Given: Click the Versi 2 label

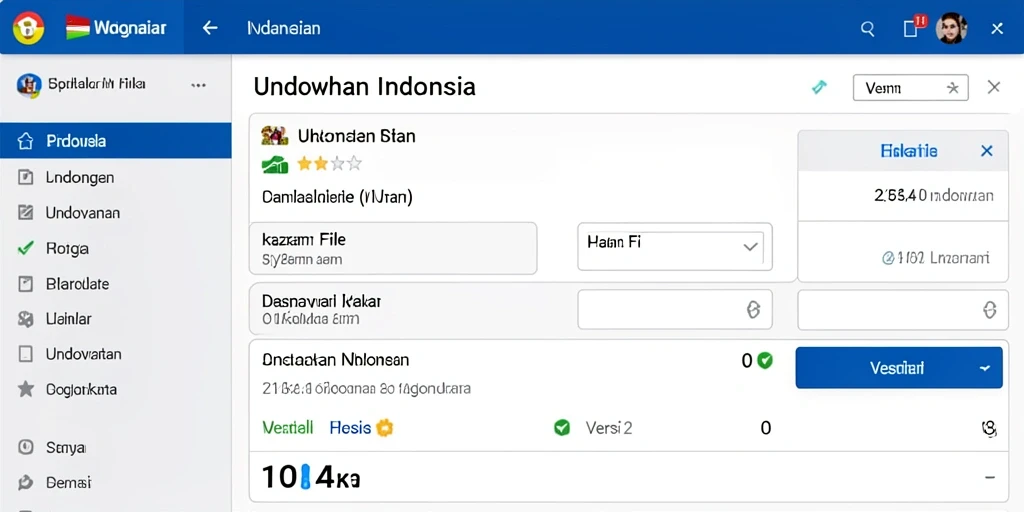Looking at the screenshot, I should click(x=609, y=428).
